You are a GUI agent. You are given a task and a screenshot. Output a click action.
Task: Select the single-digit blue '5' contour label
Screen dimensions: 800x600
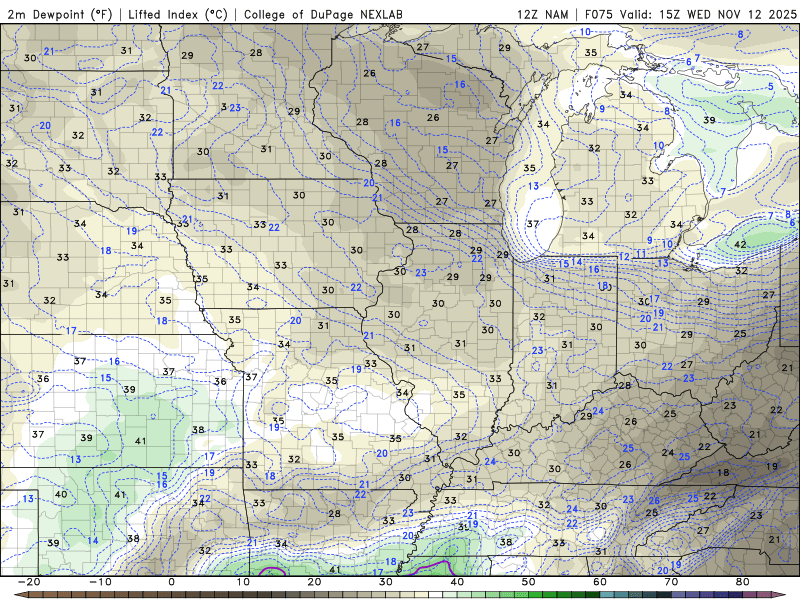(x=771, y=86)
